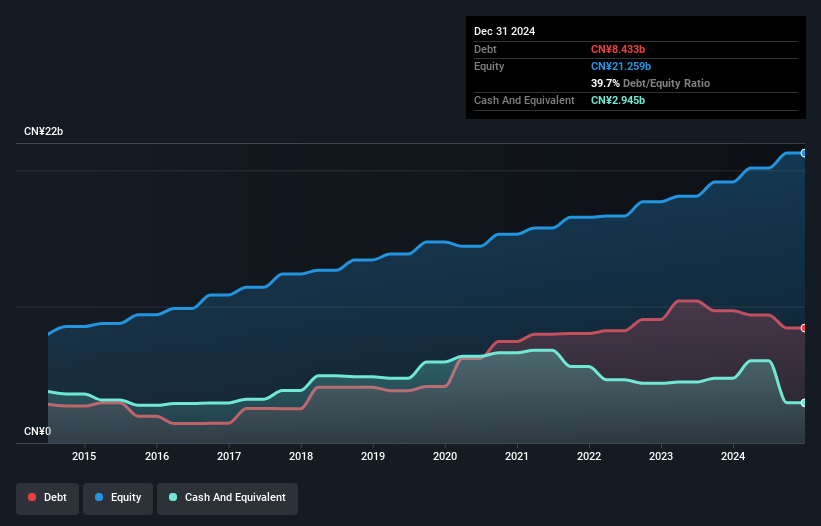Click the 2024 x-axis label
This screenshot has width=821, height=526.
coord(733,456)
